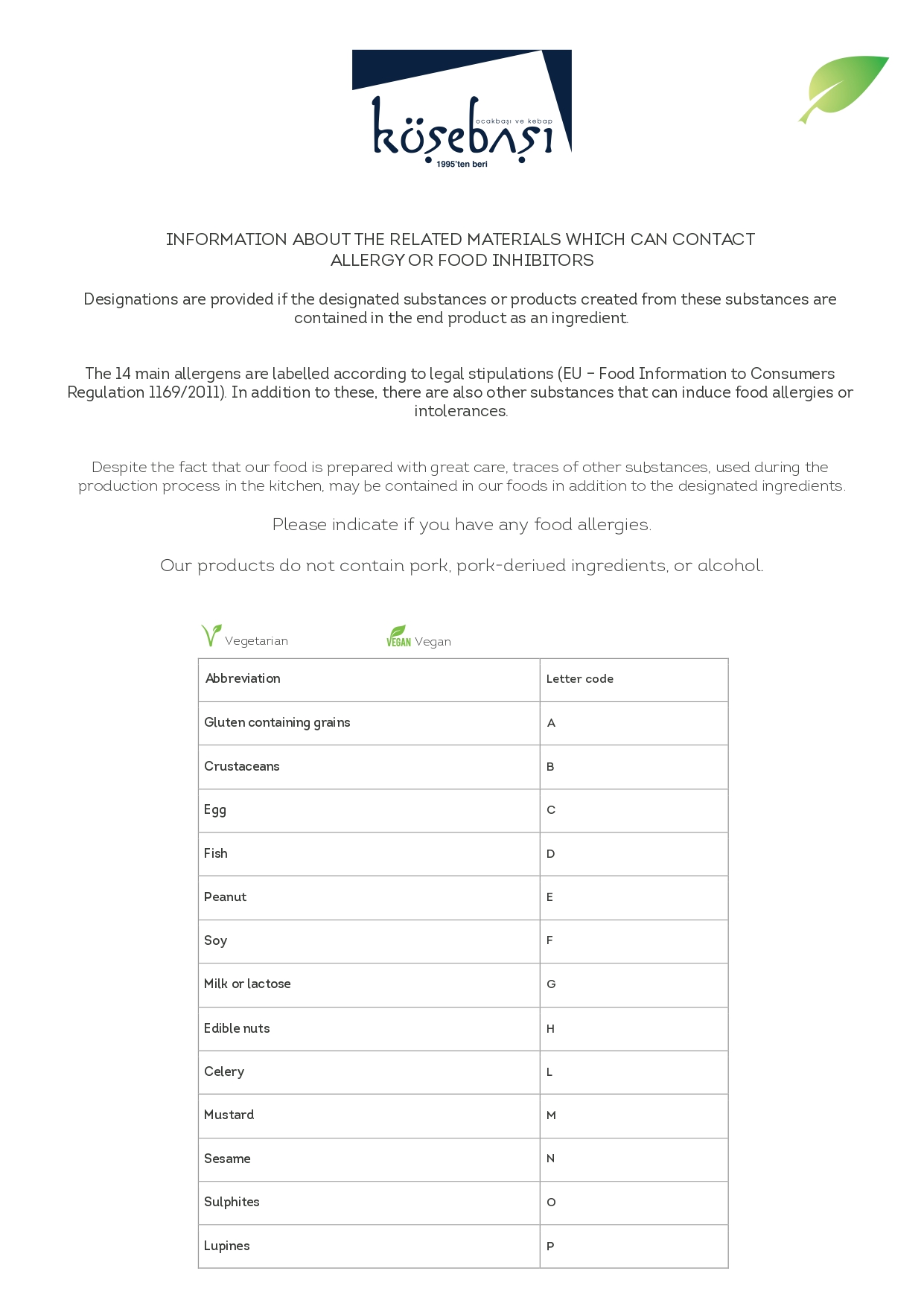Click the Peanut table cell
The width and height of the screenshot is (924, 1306).
pos(369,897)
